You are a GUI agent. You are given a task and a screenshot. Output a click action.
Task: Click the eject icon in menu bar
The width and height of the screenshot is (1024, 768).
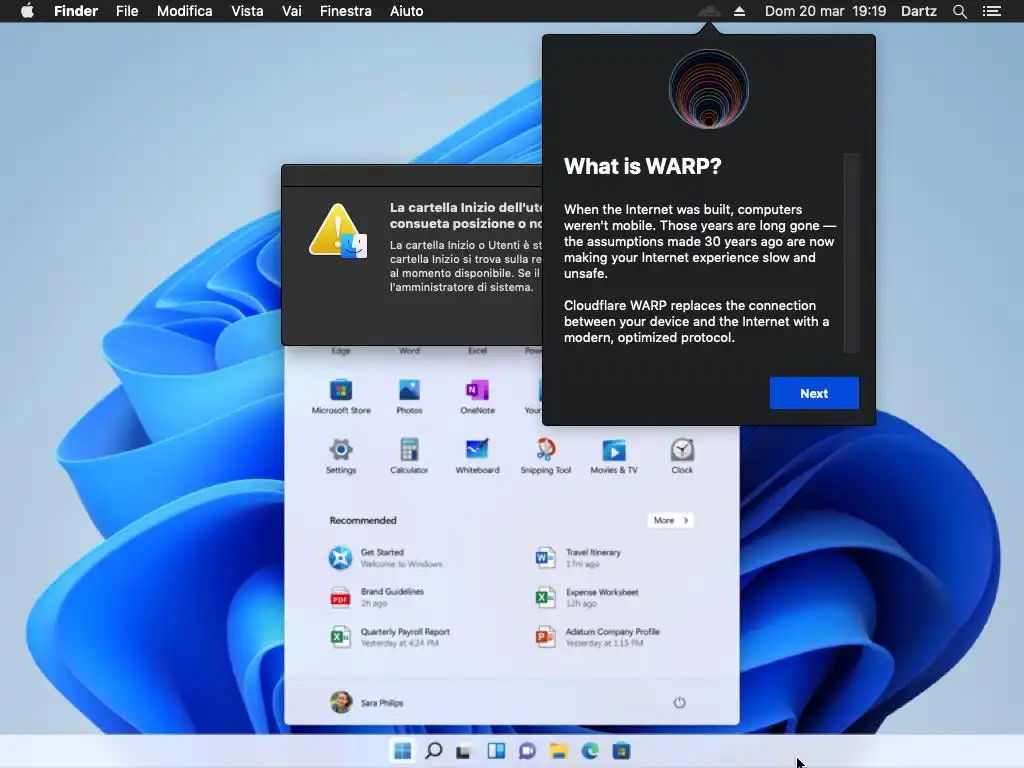(739, 11)
